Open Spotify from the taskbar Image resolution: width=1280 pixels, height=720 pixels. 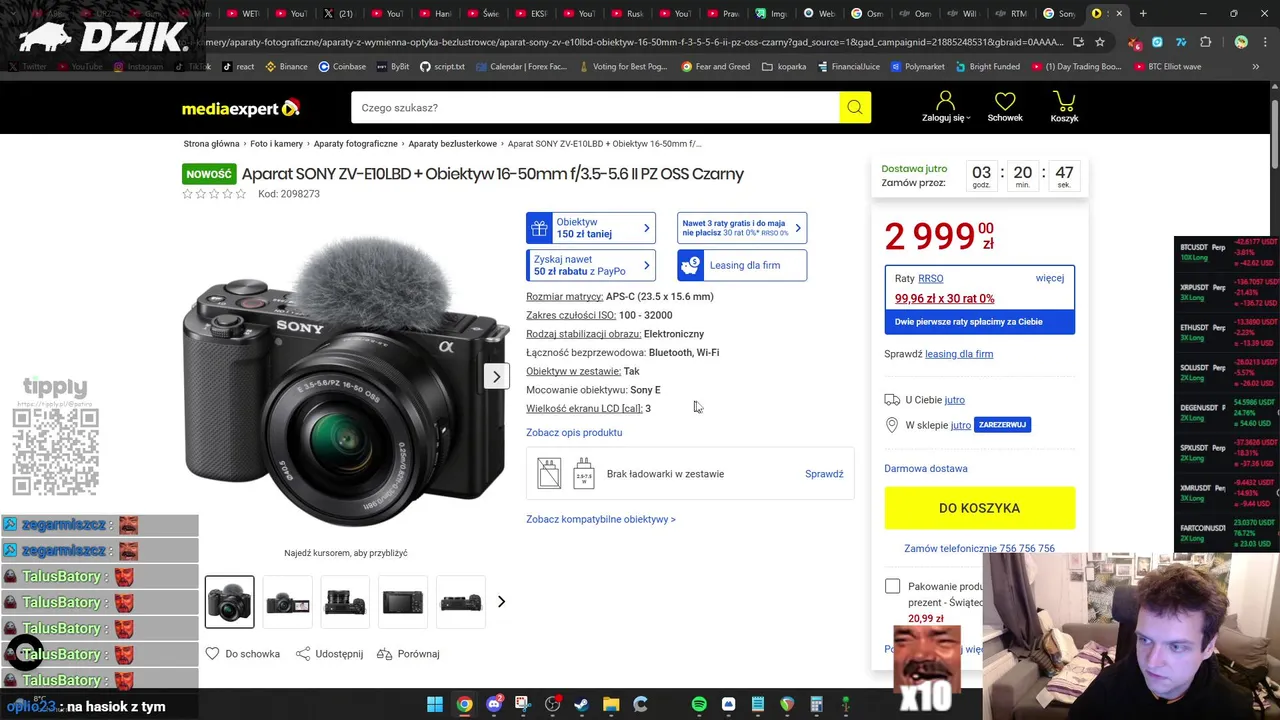[x=699, y=705]
